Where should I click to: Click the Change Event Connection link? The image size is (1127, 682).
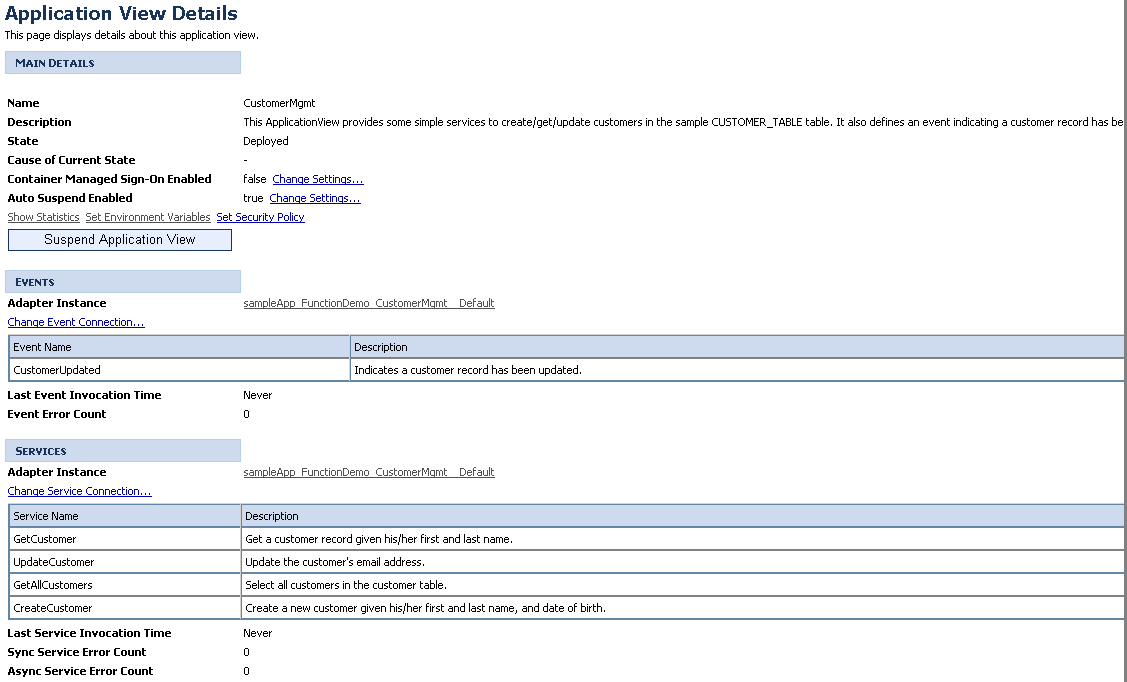[x=75, y=322]
